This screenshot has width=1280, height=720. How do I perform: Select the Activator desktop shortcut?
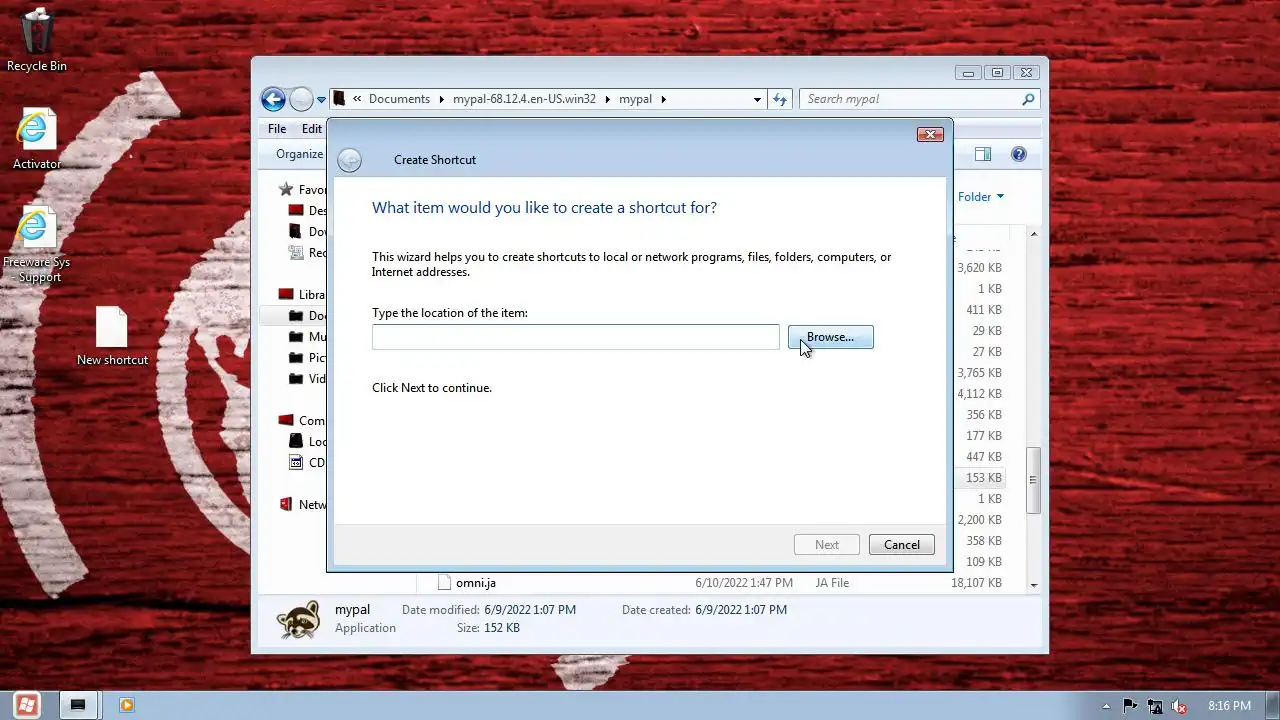pyautogui.click(x=37, y=140)
